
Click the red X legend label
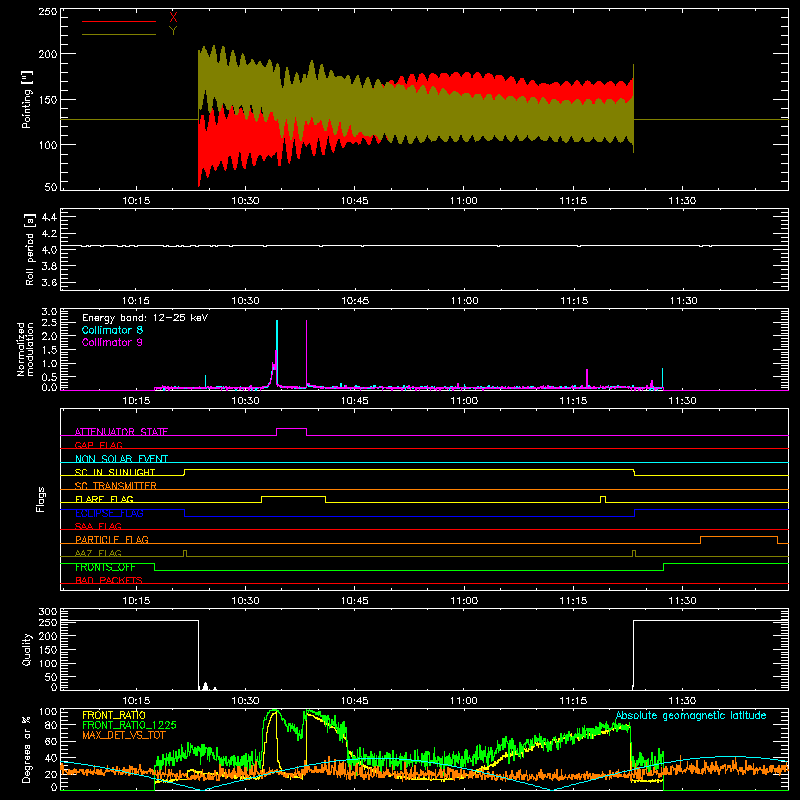click(173, 18)
